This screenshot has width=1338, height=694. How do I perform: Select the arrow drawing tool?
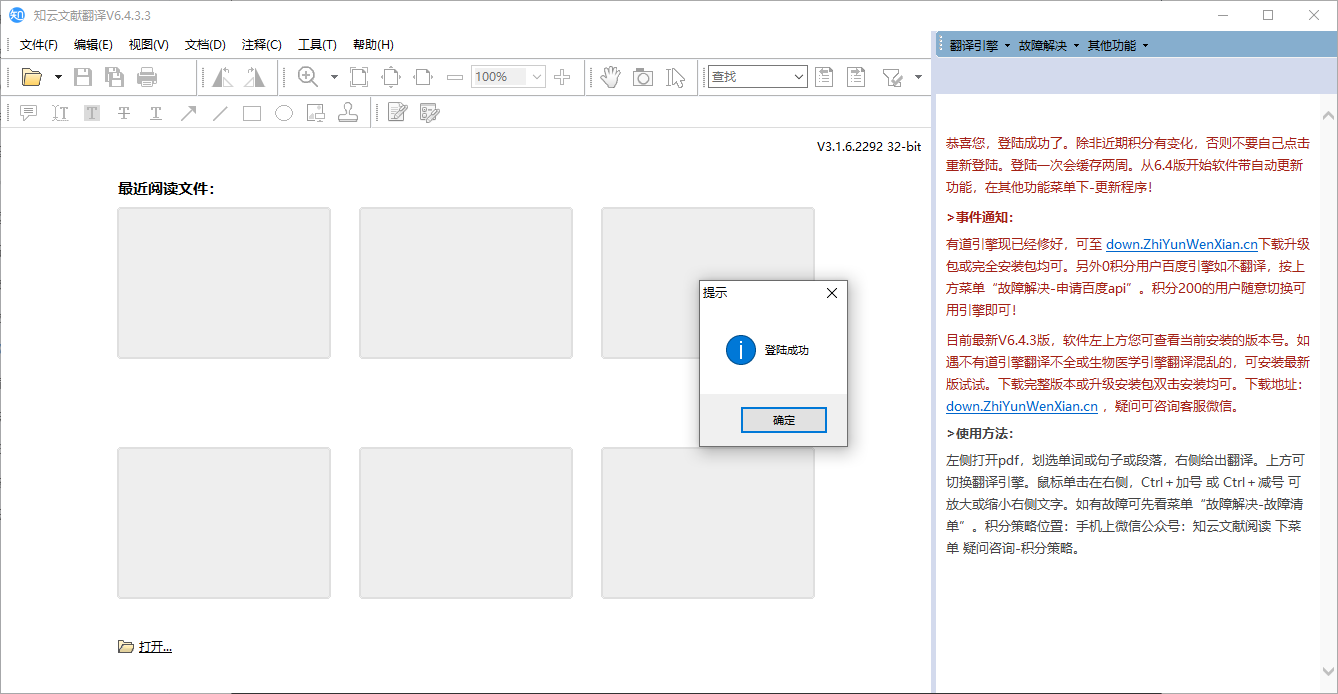pyautogui.click(x=188, y=113)
